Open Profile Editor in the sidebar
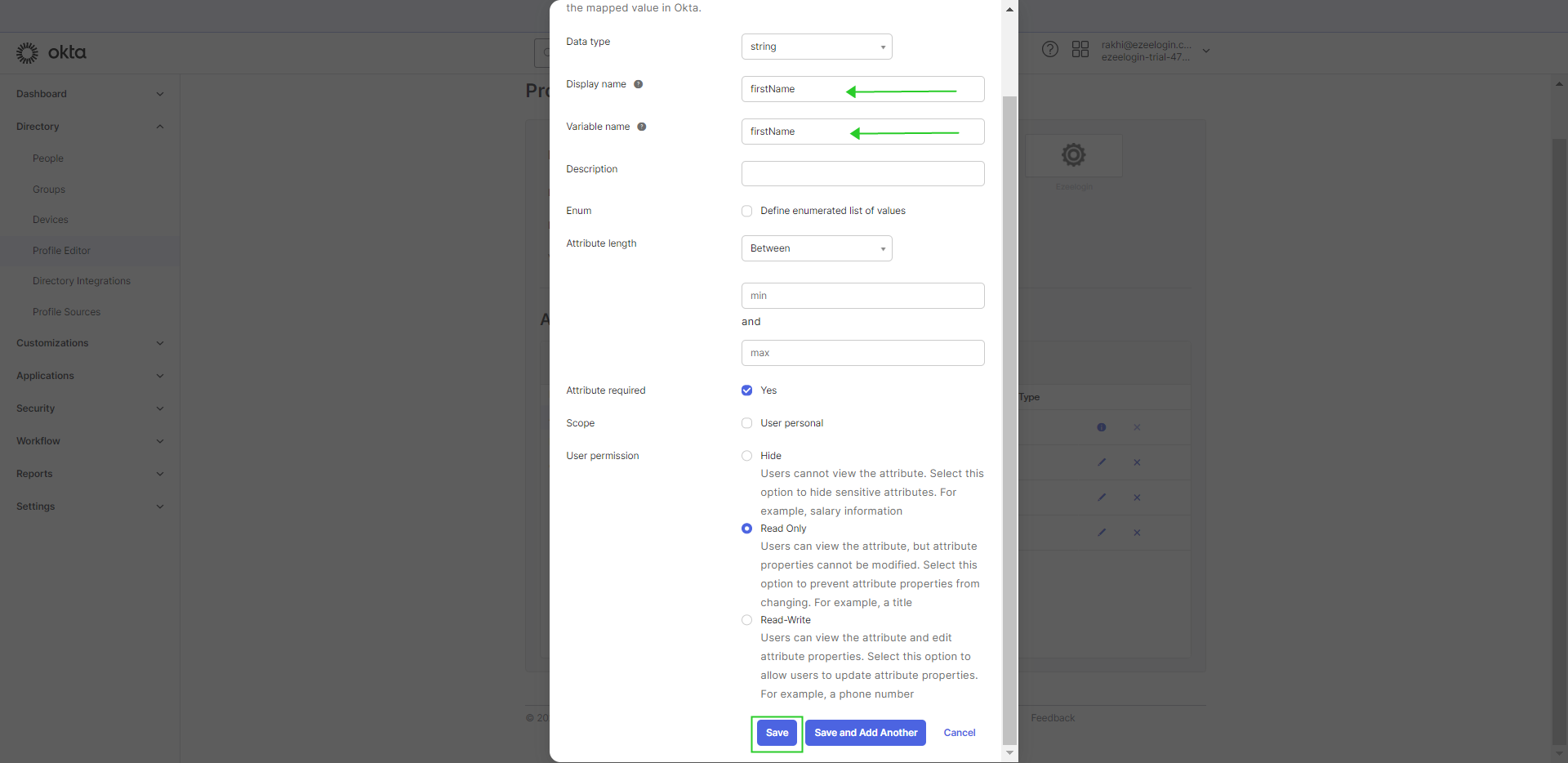Image resolution: width=1568 pixels, height=763 pixels. click(x=61, y=251)
